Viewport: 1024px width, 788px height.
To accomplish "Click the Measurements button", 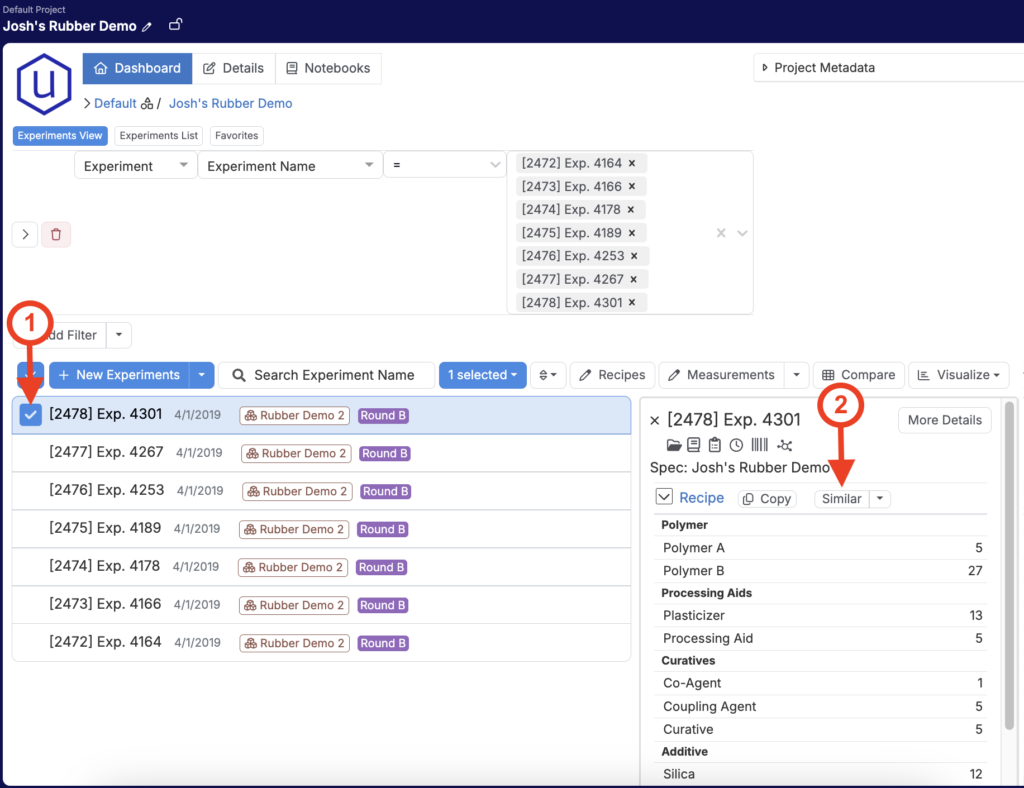I will (x=722, y=375).
